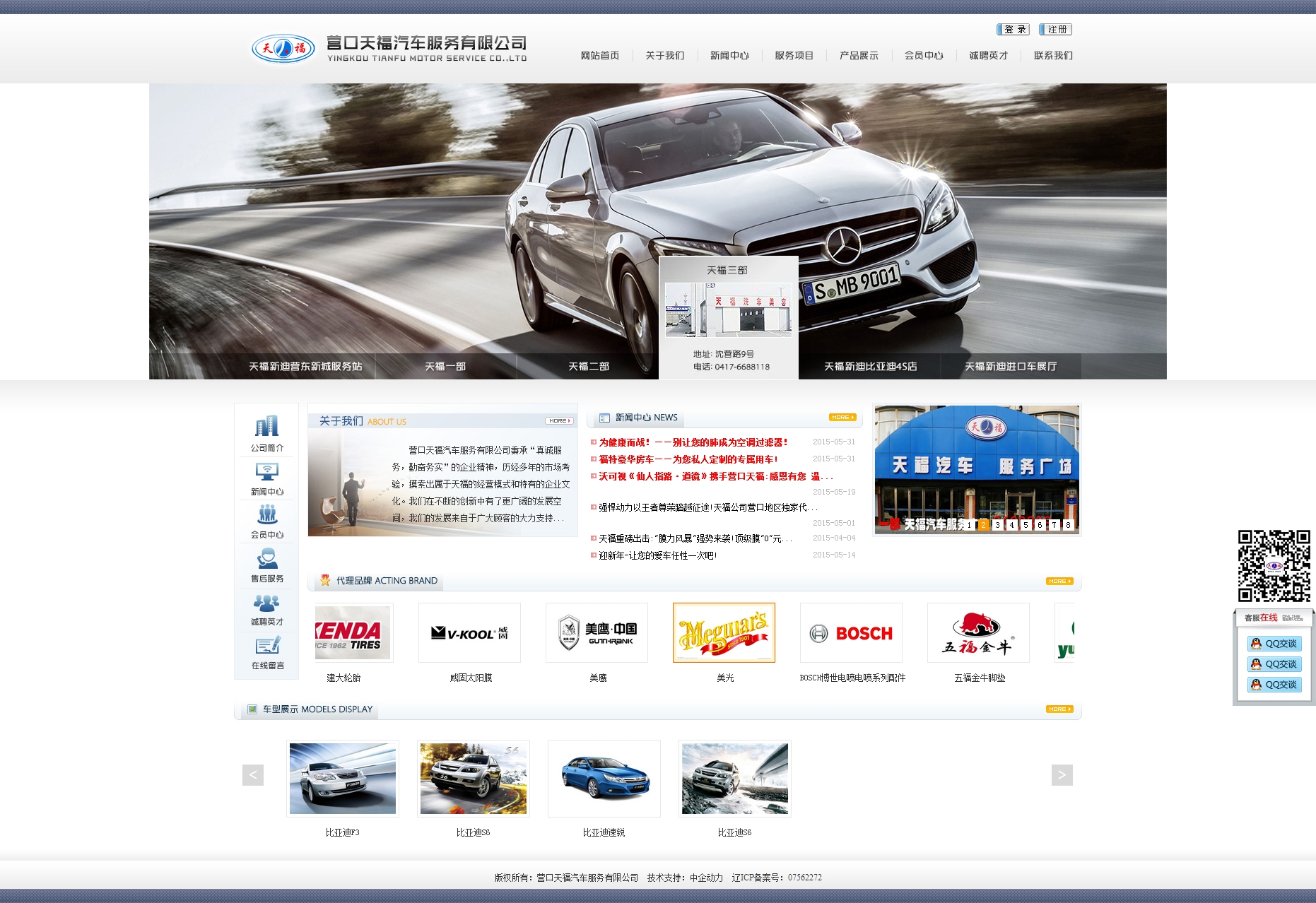Open the 会员中心 people sidebar icon
1316x903 pixels.
pyautogui.click(x=266, y=514)
